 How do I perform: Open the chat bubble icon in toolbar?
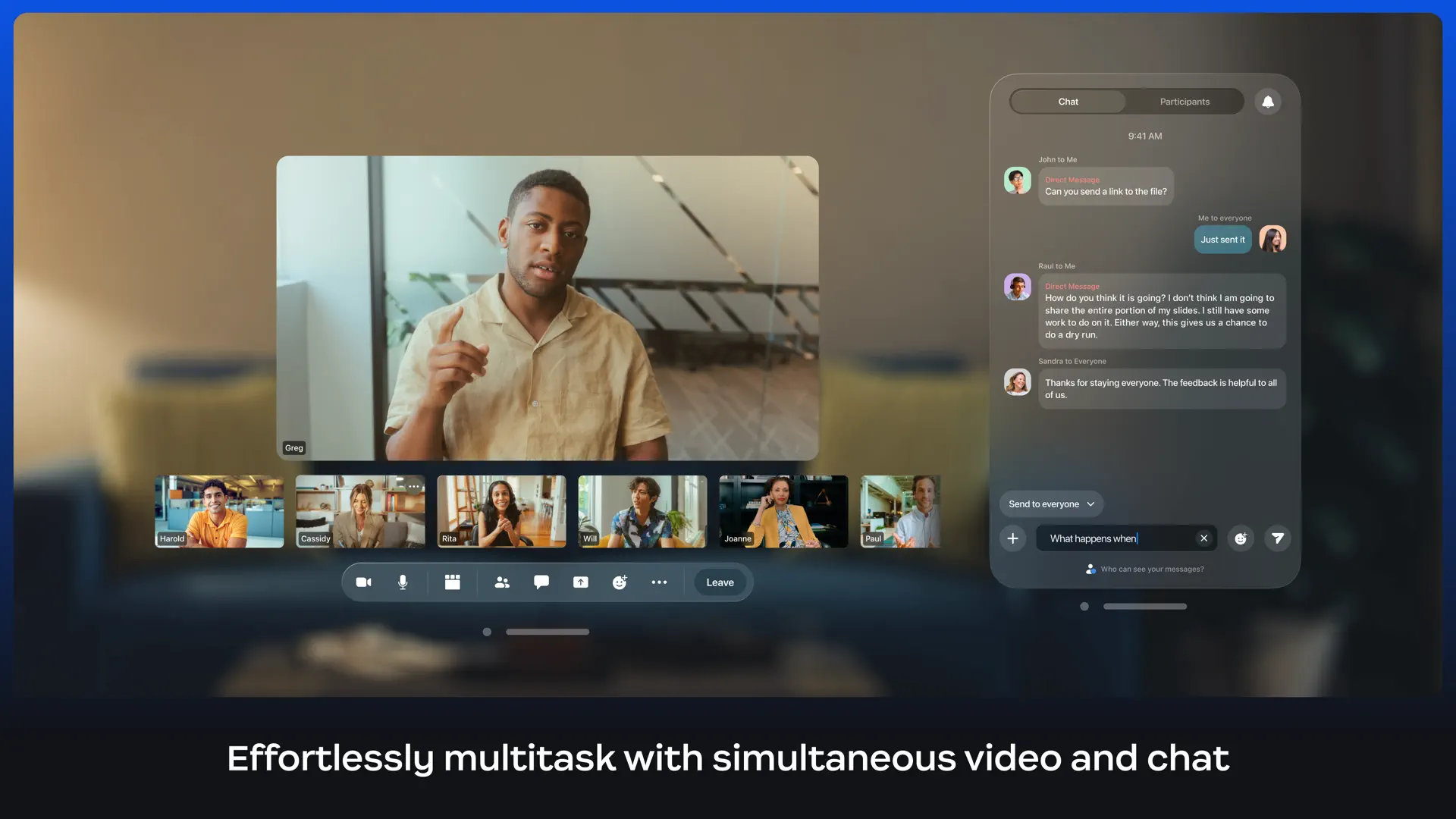(541, 582)
